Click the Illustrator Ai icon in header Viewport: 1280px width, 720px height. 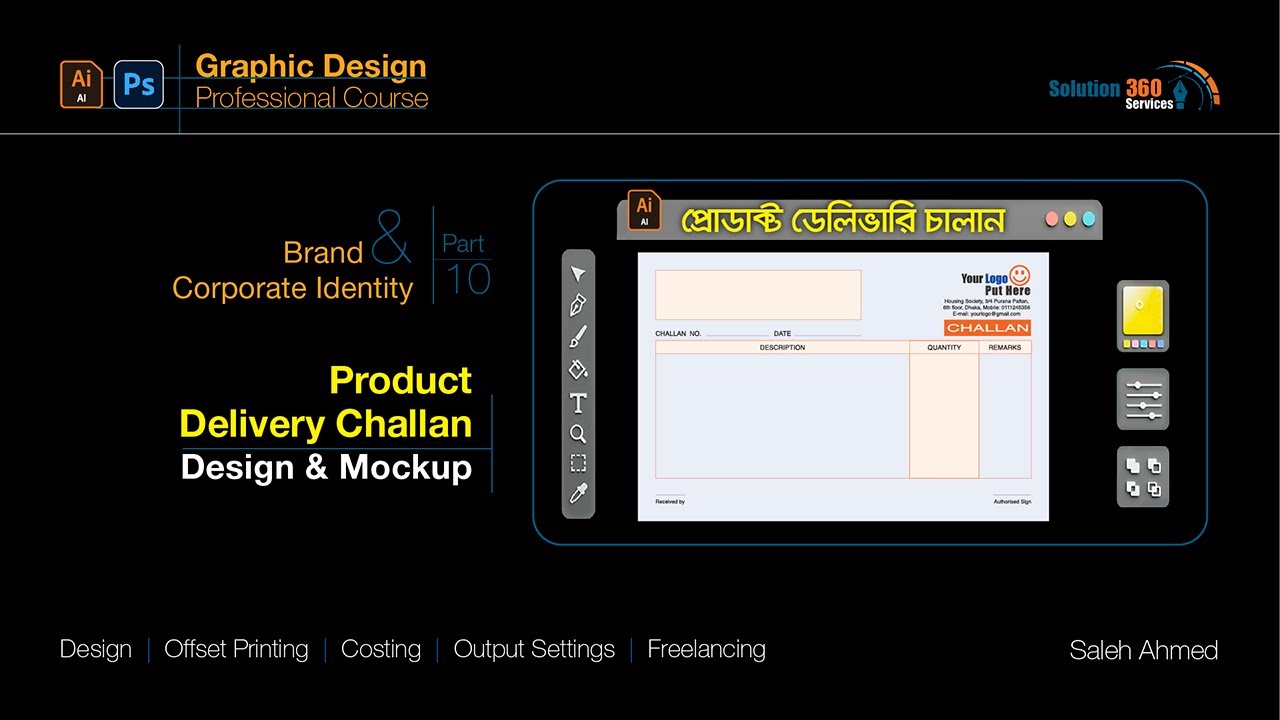(x=81, y=84)
